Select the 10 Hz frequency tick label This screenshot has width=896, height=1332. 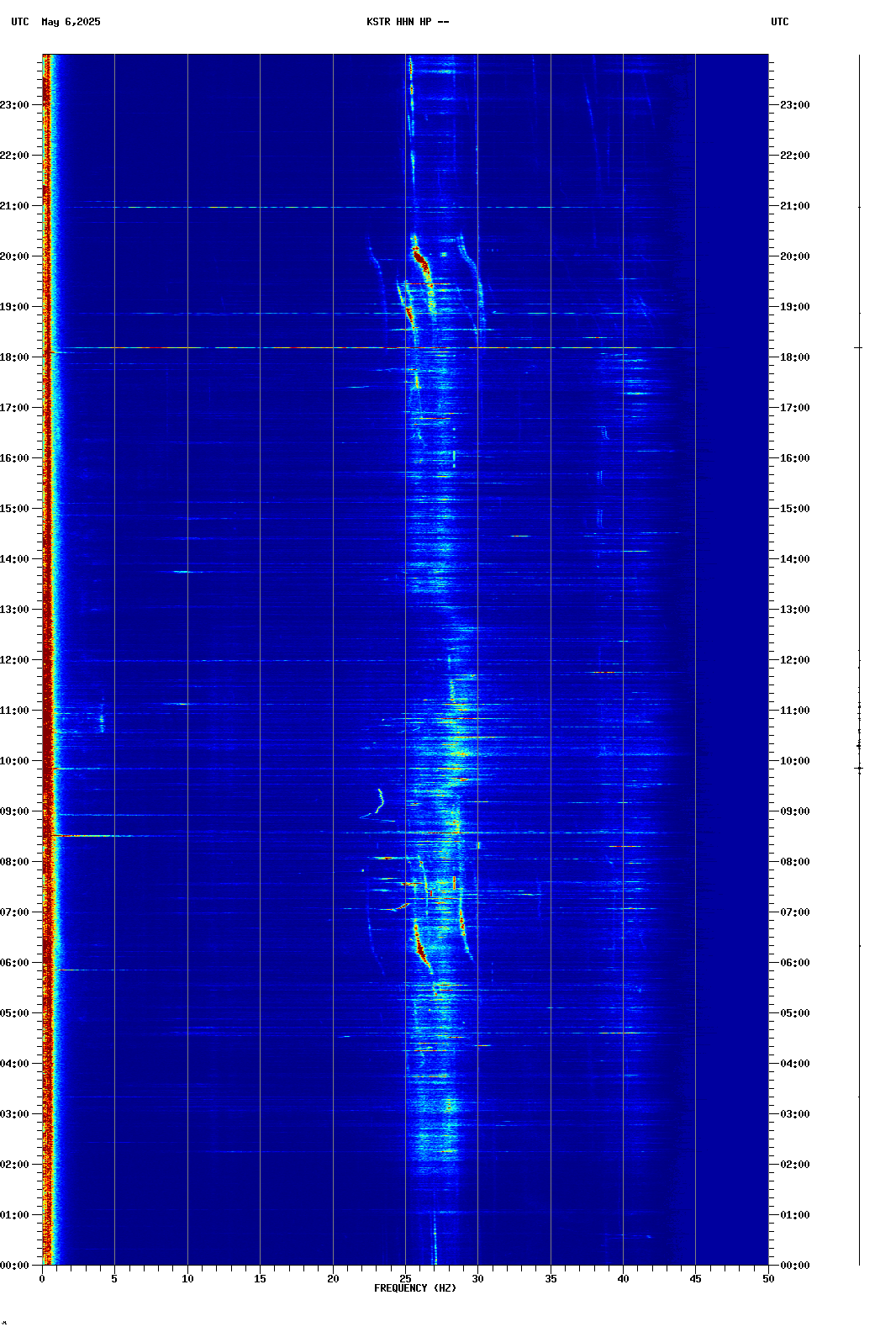(x=187, y=1279)
